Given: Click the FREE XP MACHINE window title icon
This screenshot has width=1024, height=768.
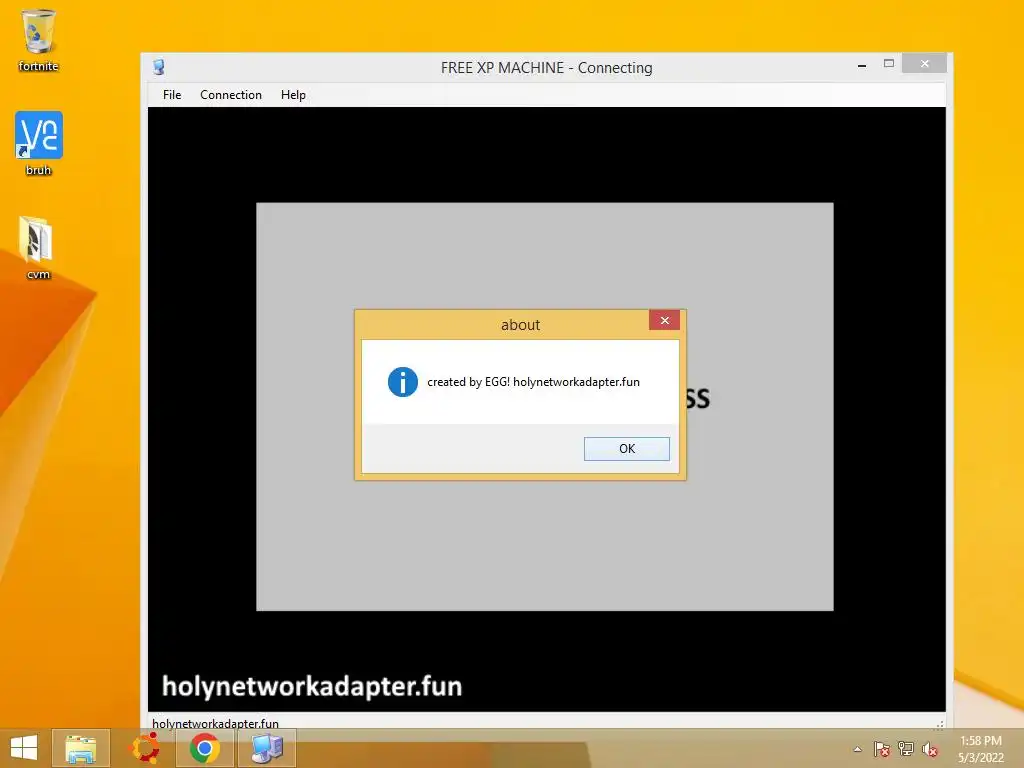Looking at the screenshot, I should coord(159,67).
